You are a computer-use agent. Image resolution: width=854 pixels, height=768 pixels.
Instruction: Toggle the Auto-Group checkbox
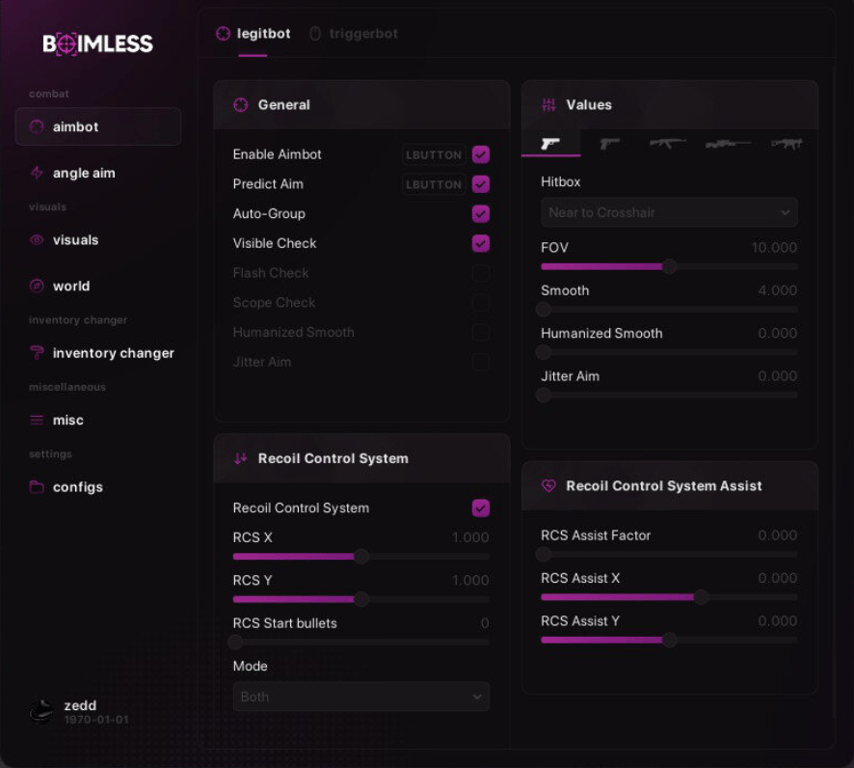pos(480,214)
